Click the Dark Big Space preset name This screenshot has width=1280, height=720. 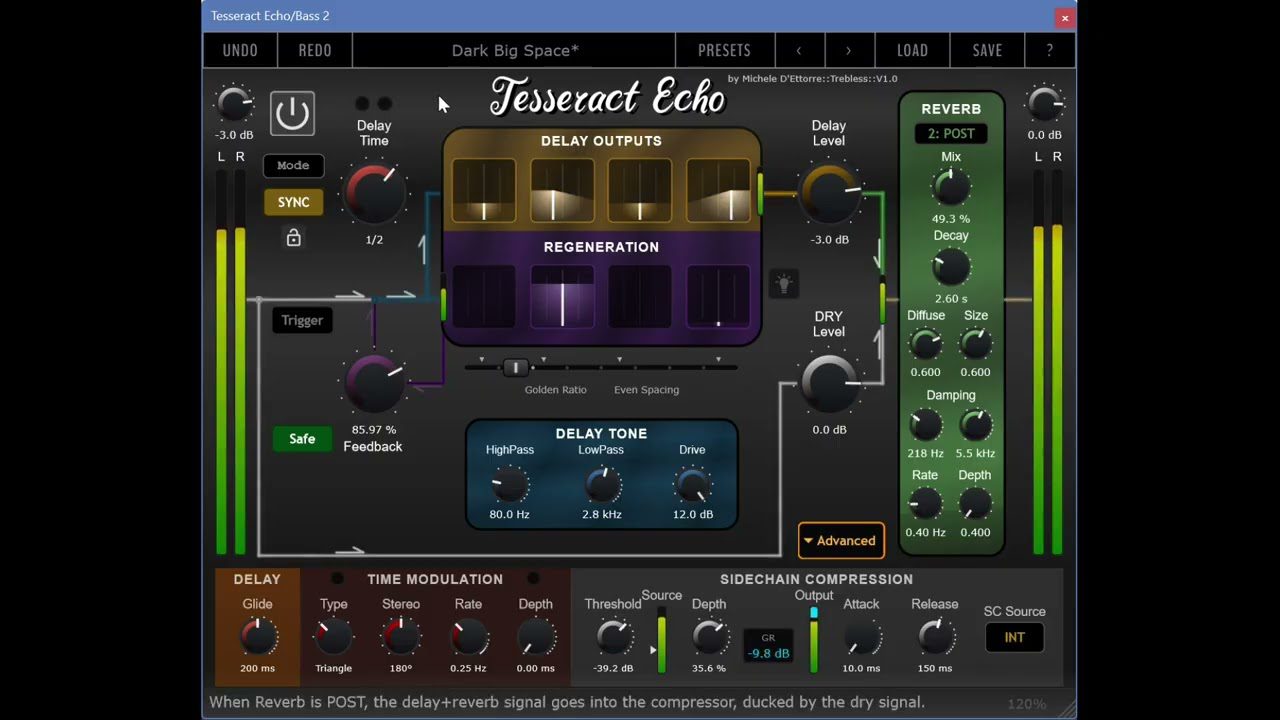pos(515,50)
